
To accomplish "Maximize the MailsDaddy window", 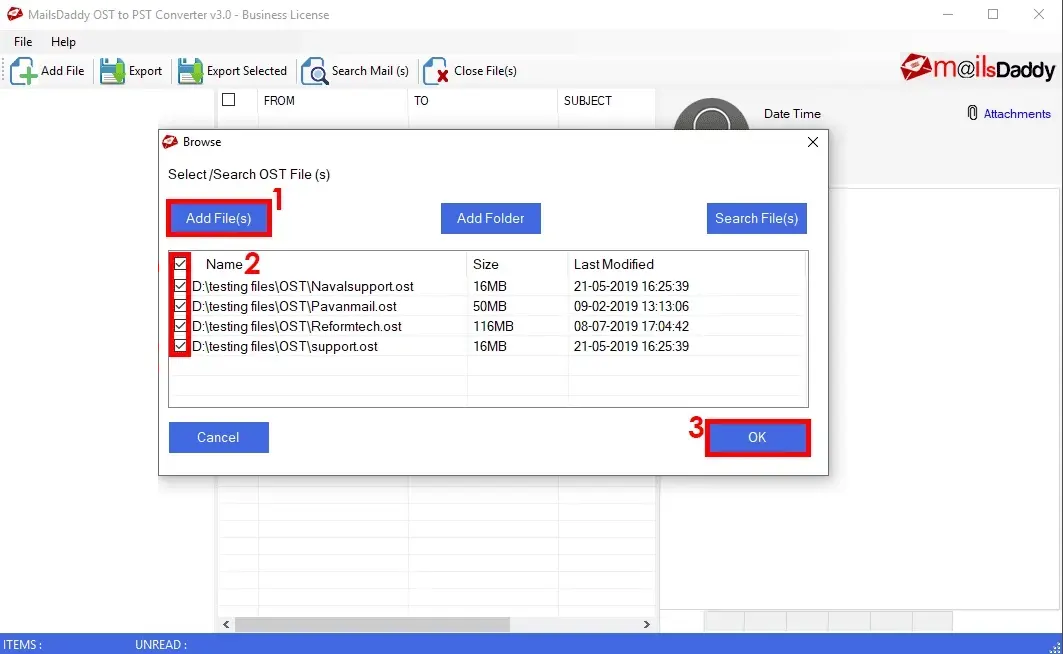I will pyautogui.click(x=992, y=14).
